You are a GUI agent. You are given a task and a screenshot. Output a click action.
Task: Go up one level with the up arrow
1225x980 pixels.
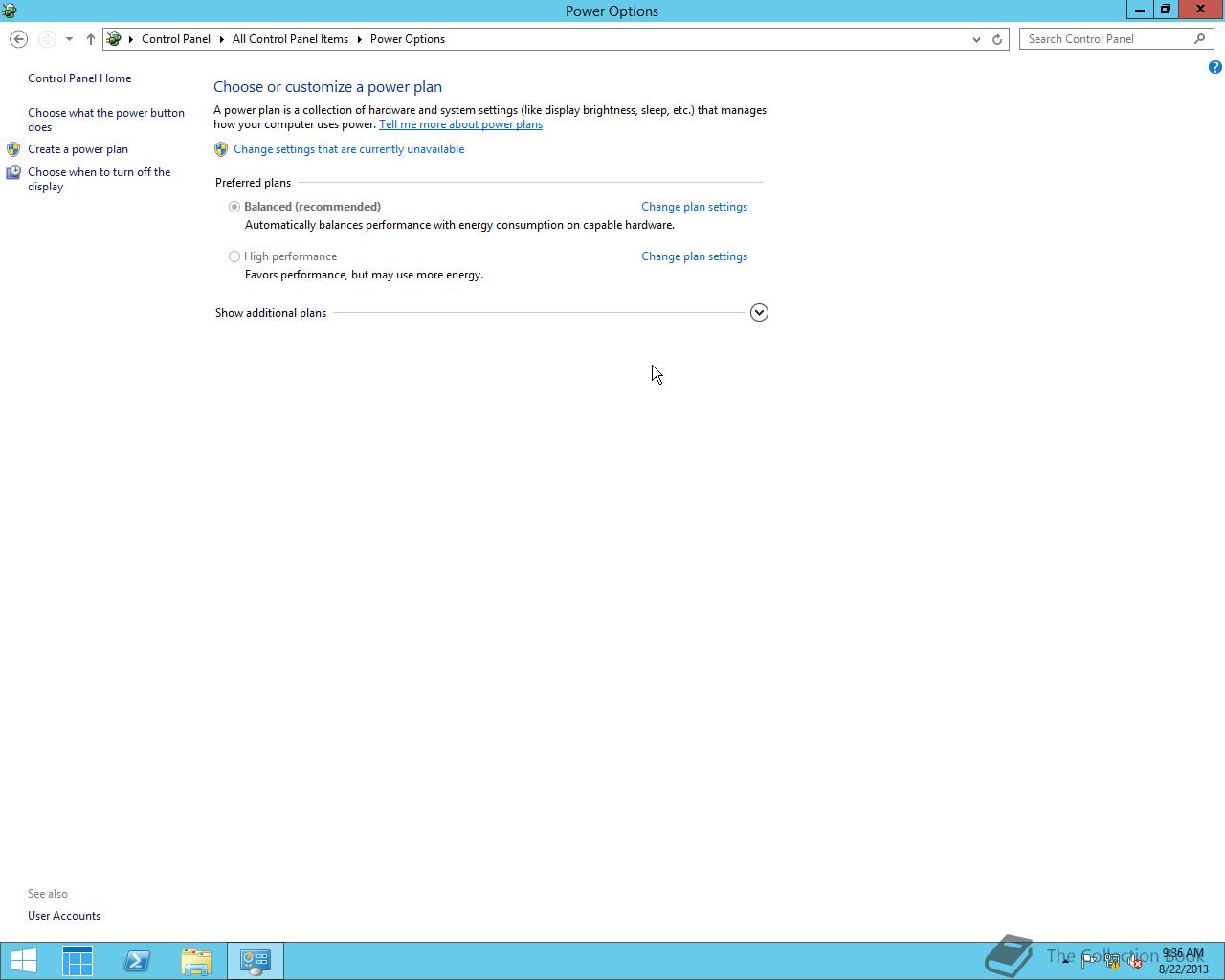click(90, 39)
